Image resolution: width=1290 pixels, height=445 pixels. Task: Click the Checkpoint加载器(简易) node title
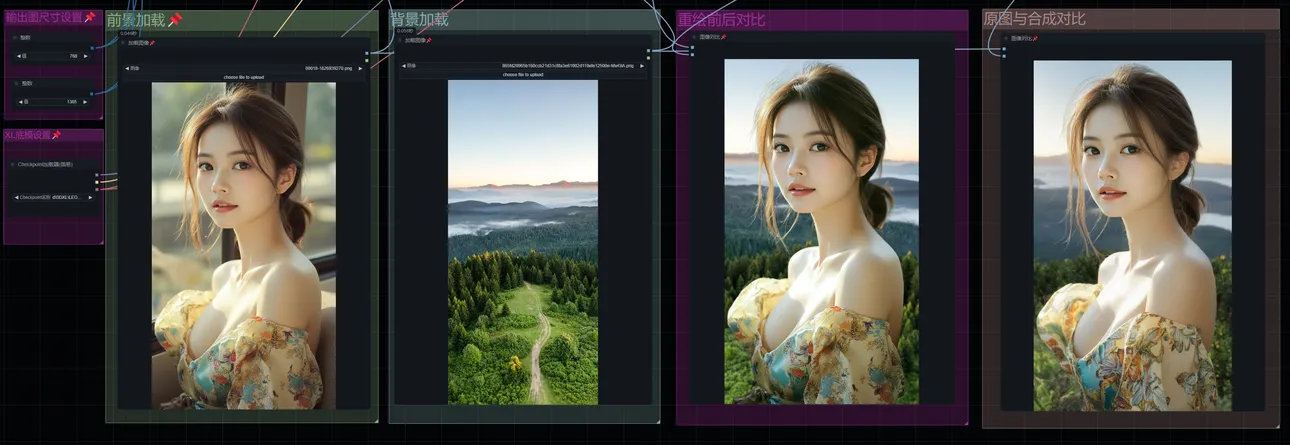coord(45,164)
